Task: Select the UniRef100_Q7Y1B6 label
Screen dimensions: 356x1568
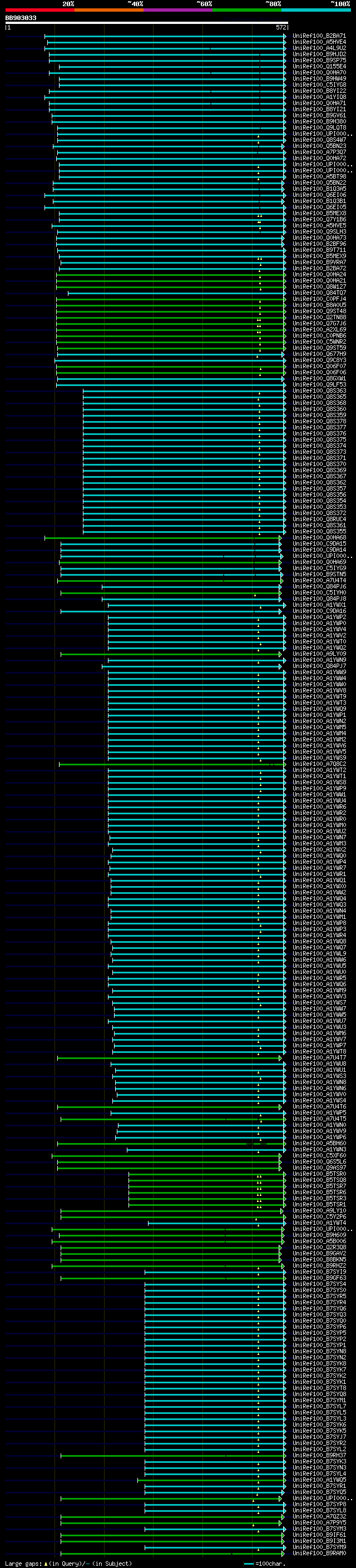Action: [319, 219]
